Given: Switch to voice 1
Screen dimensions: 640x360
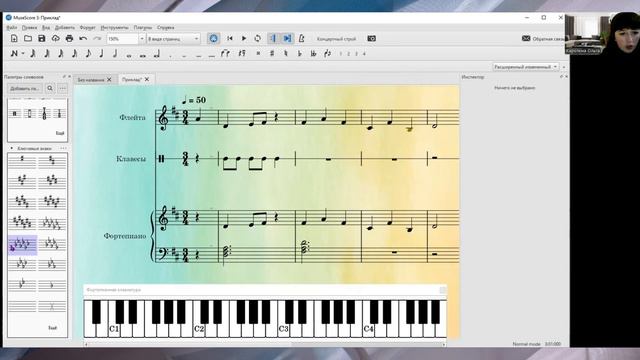Looking at the screenshot, I should pos(341,54).
